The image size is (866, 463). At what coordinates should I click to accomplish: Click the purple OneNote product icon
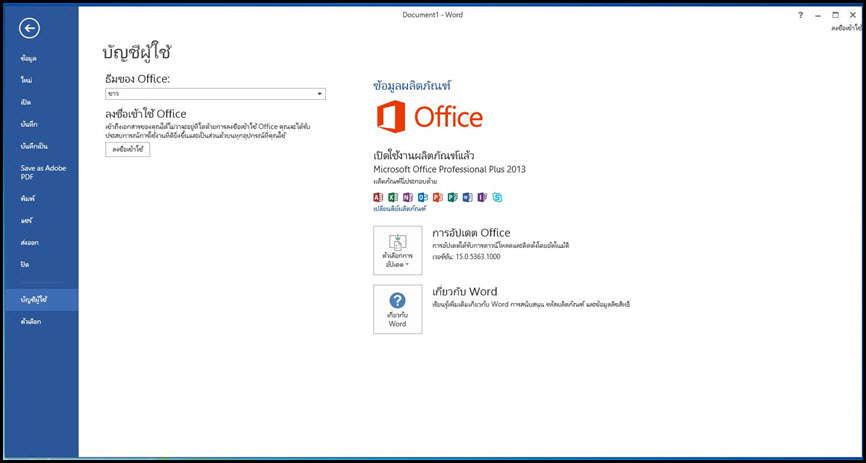pyautogui.click(x=408, y=197)
